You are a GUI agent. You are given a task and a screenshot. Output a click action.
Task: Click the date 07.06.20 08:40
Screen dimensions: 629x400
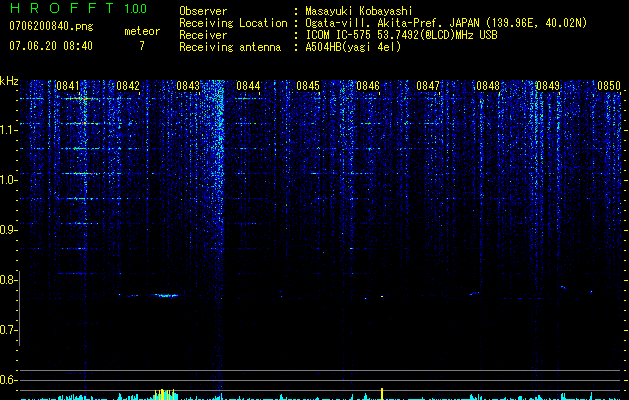[51, 46]
